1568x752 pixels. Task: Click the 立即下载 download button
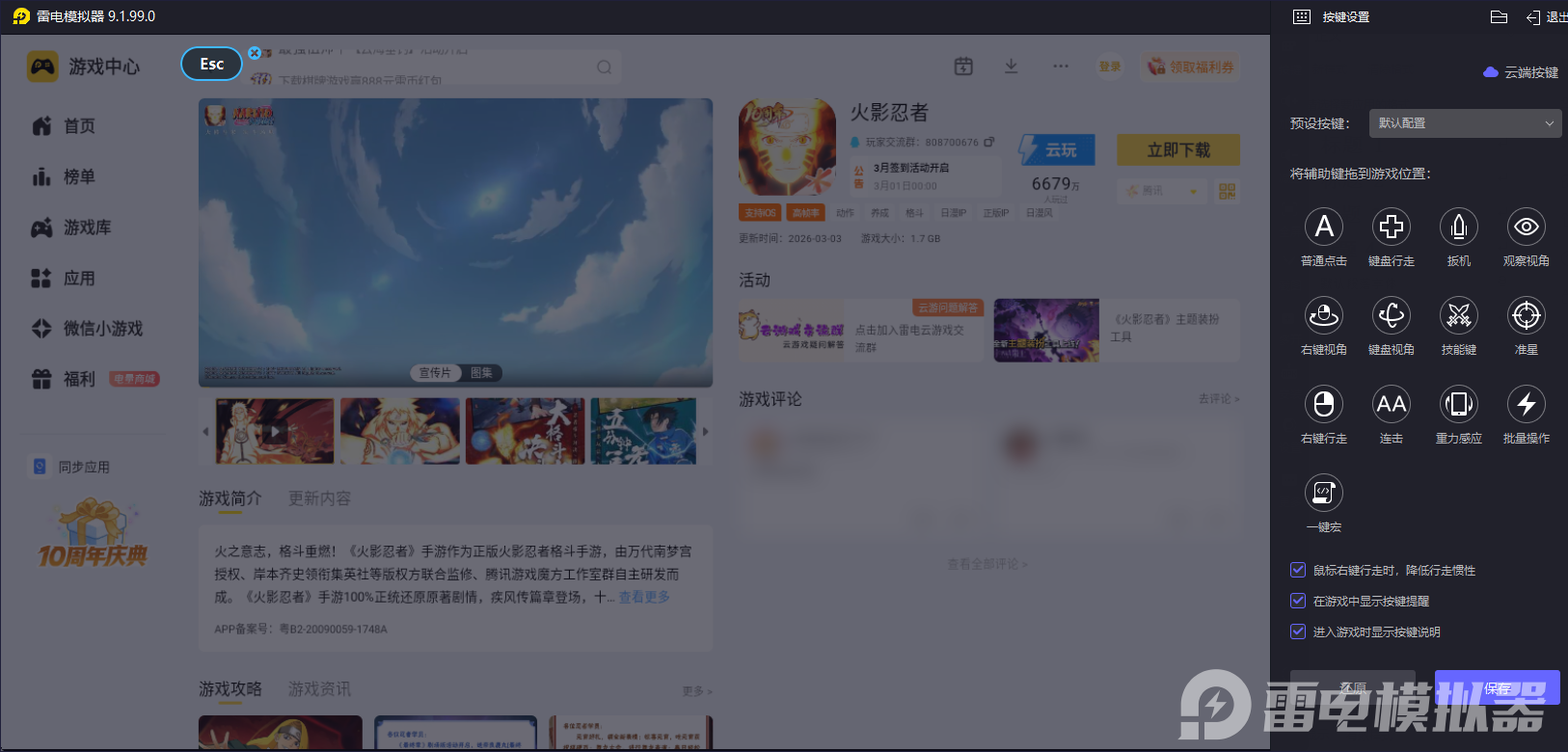click(1178, 150)
